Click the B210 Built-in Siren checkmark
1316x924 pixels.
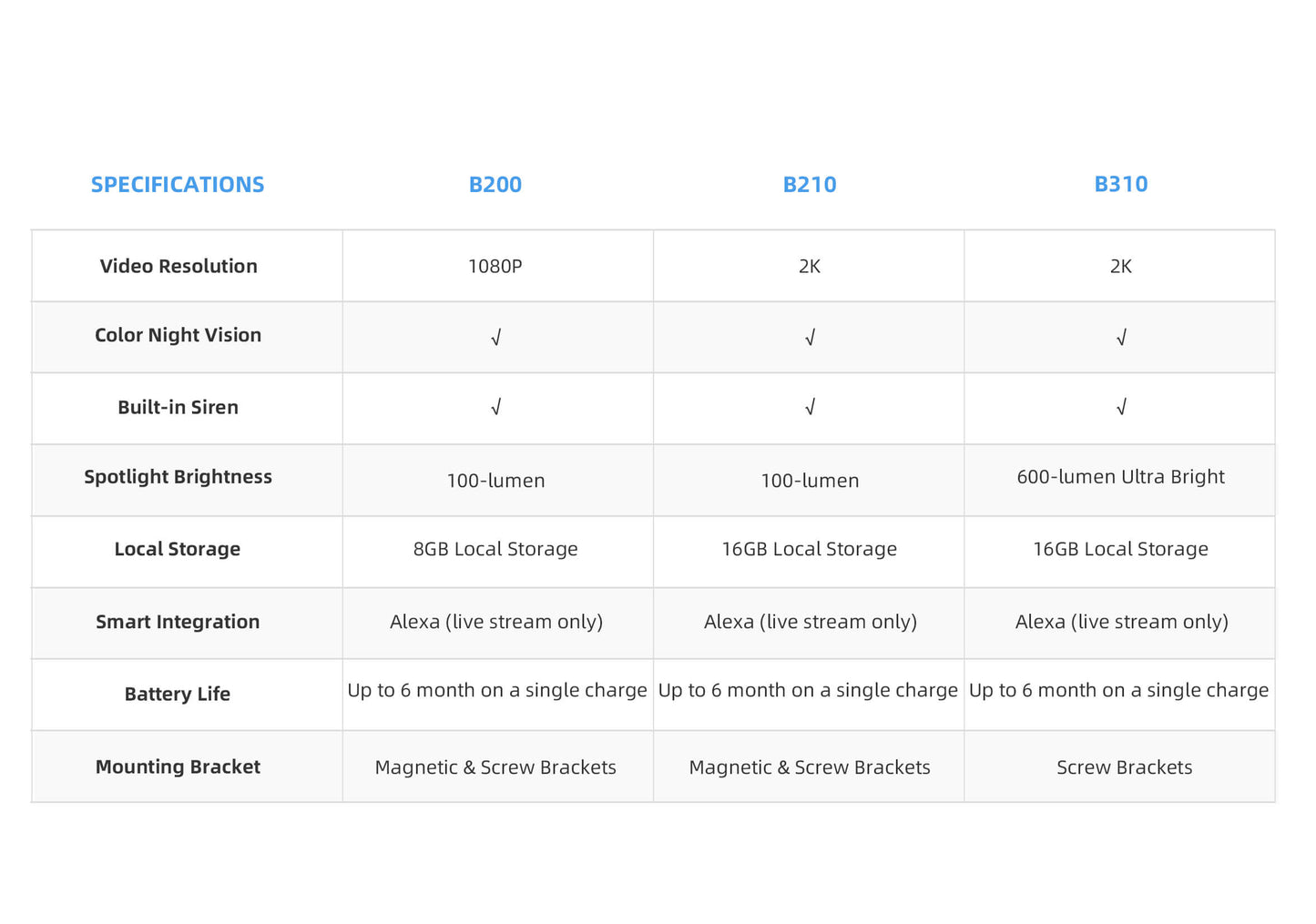(810, 408)
